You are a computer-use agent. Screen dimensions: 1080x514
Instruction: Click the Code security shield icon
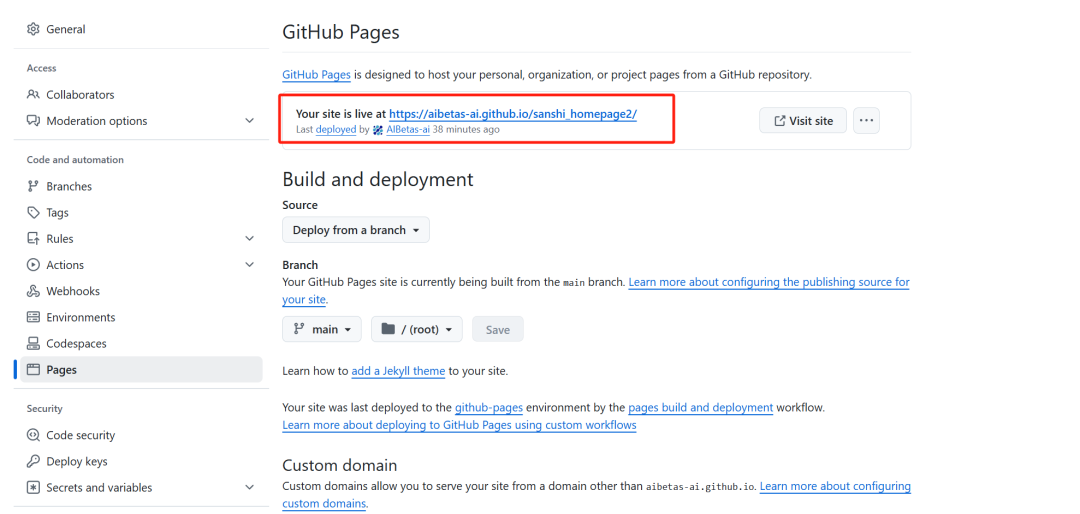(x=33, y=435)
